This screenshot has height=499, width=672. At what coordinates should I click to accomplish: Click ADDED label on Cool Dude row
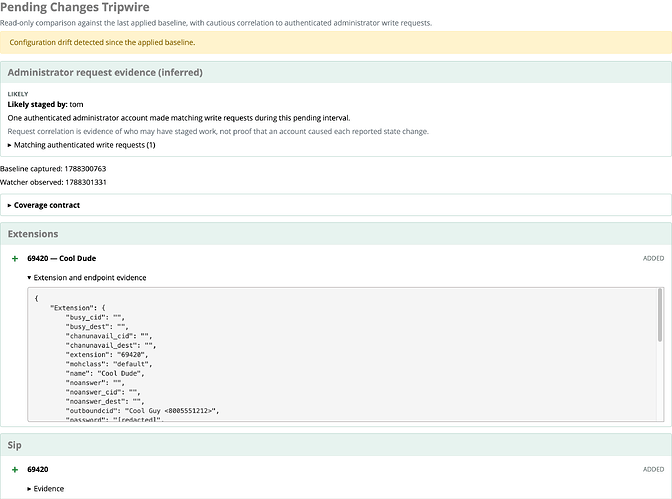653,258
